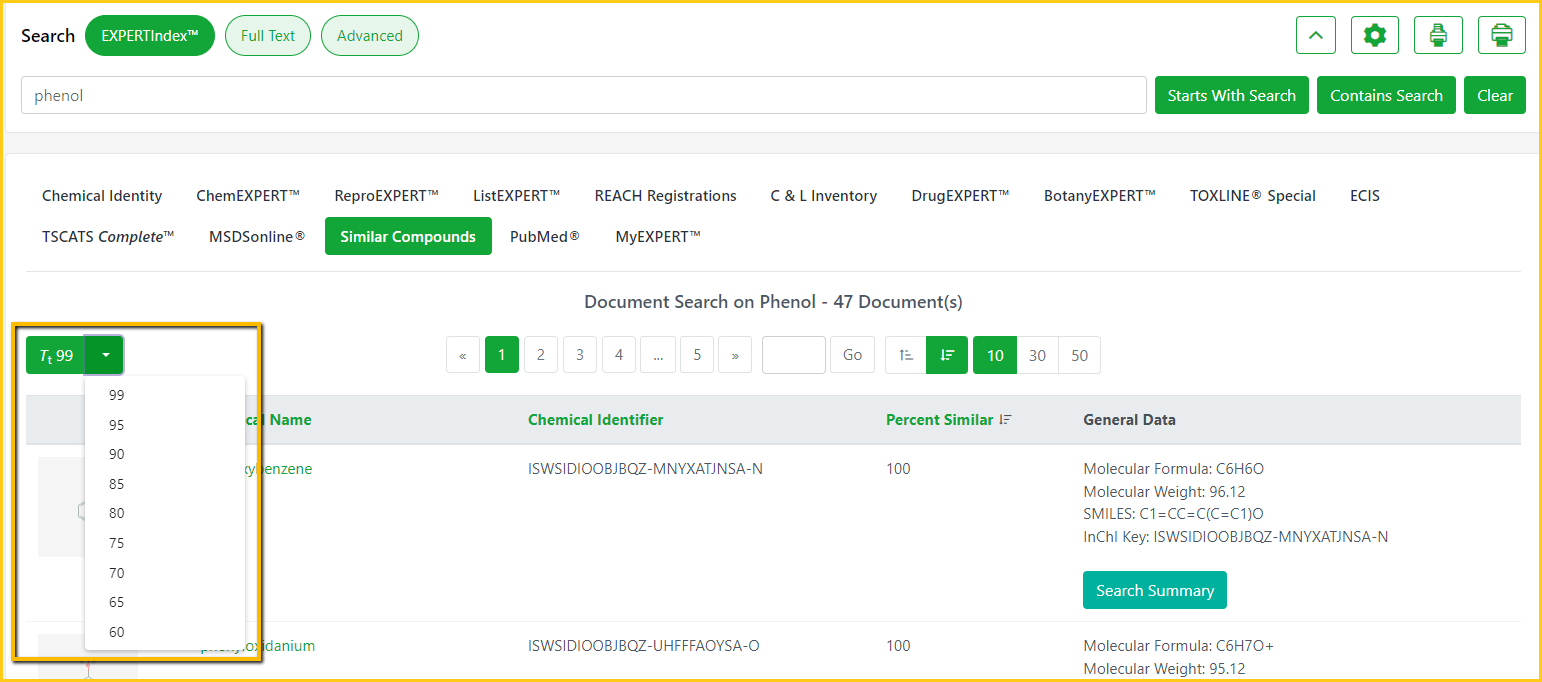The image size is (1542, 682).
Task: Open the ChemEXPERT tab
Action: (x=248, y=196)
